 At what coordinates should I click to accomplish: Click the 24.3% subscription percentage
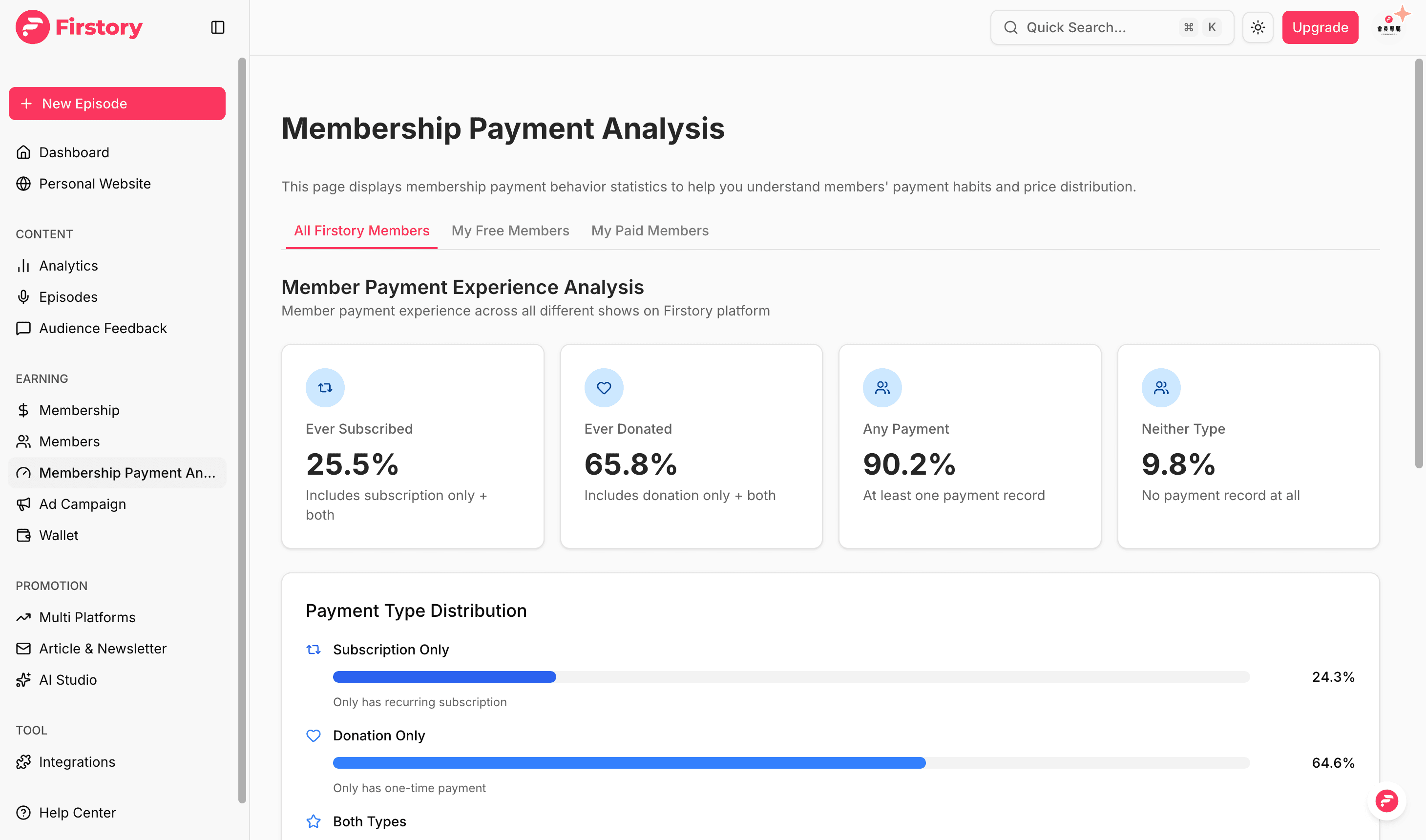(x=1333, y=677)
